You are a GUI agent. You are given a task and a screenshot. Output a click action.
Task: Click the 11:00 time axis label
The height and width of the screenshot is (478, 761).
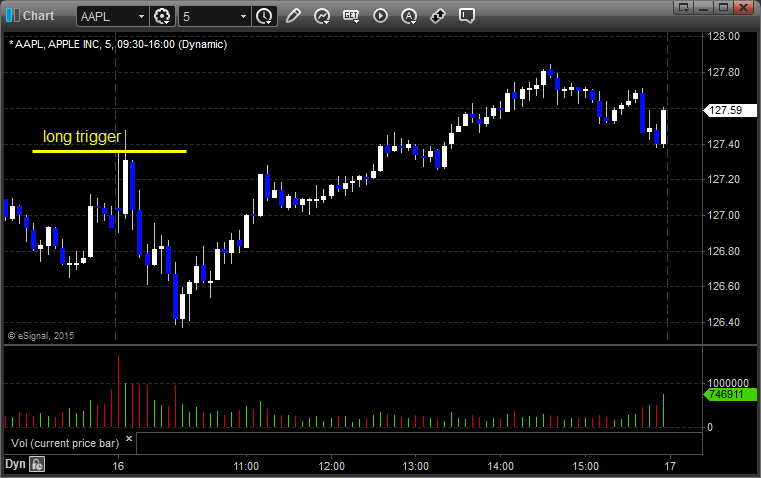246,466
